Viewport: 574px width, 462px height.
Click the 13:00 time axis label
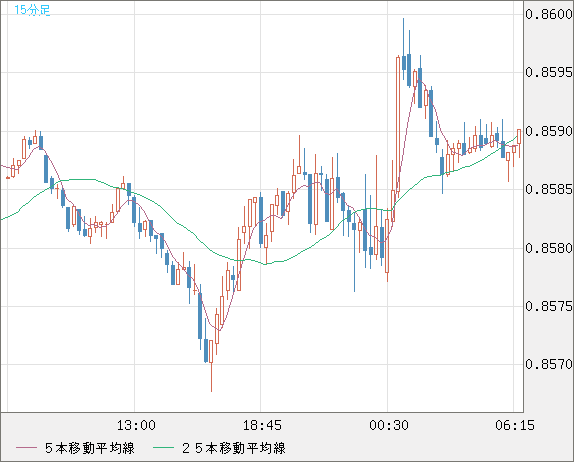[x=136, y=425]
